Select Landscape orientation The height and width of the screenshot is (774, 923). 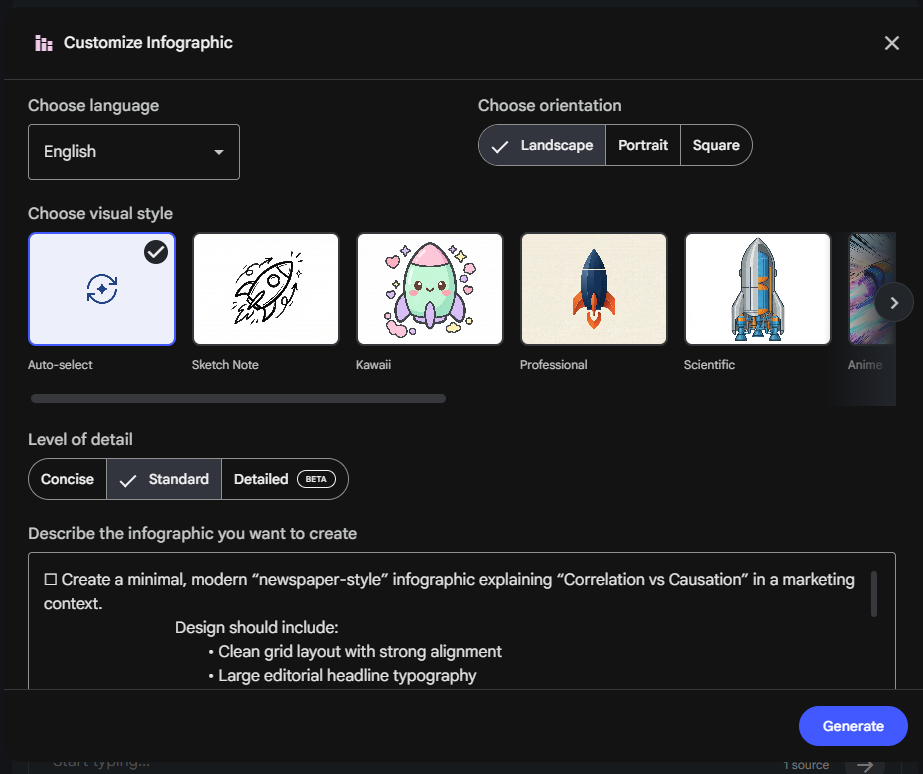coord(542,145)
